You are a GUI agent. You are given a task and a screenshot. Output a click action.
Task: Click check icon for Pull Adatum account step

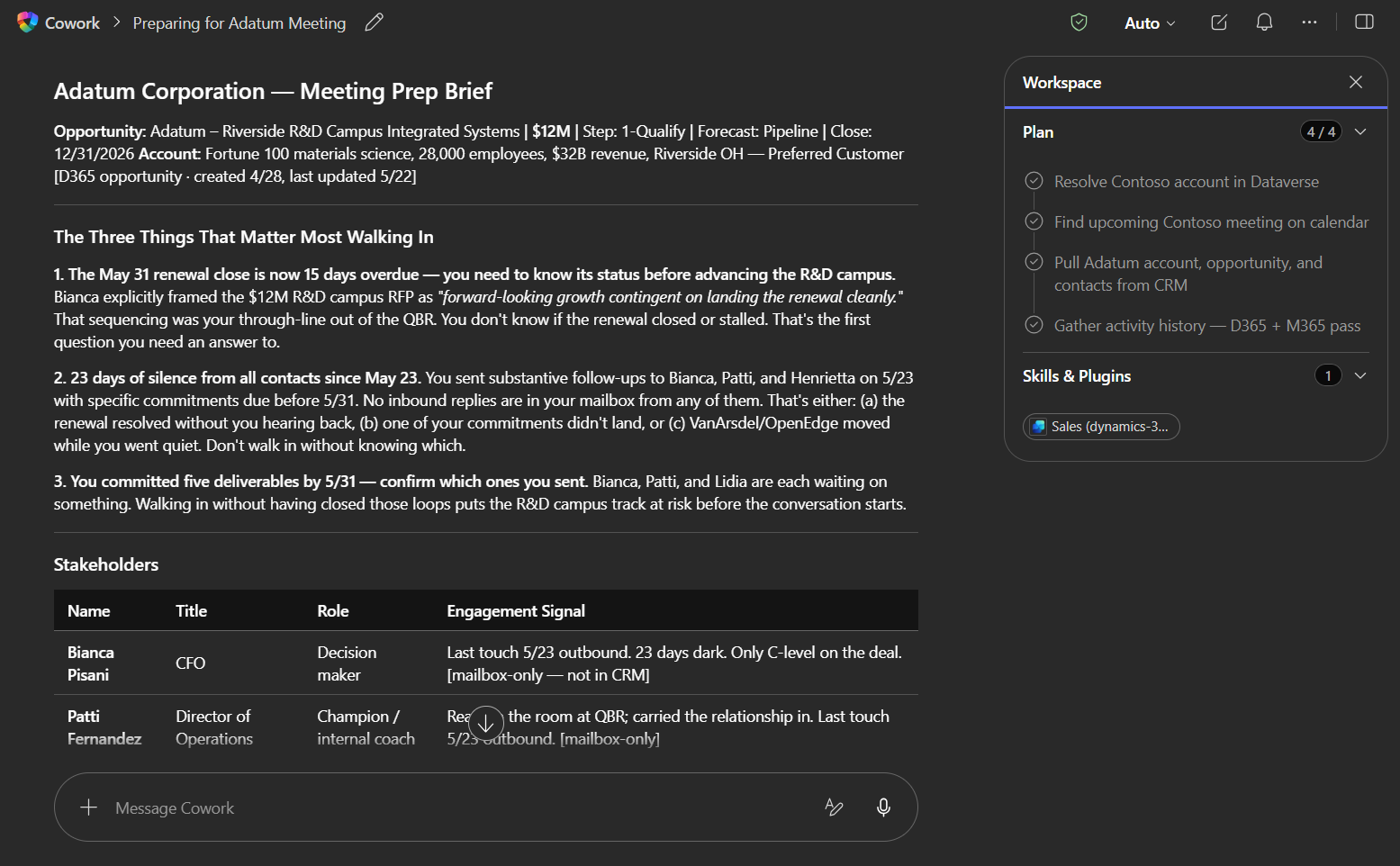[x=1034, y=262]
